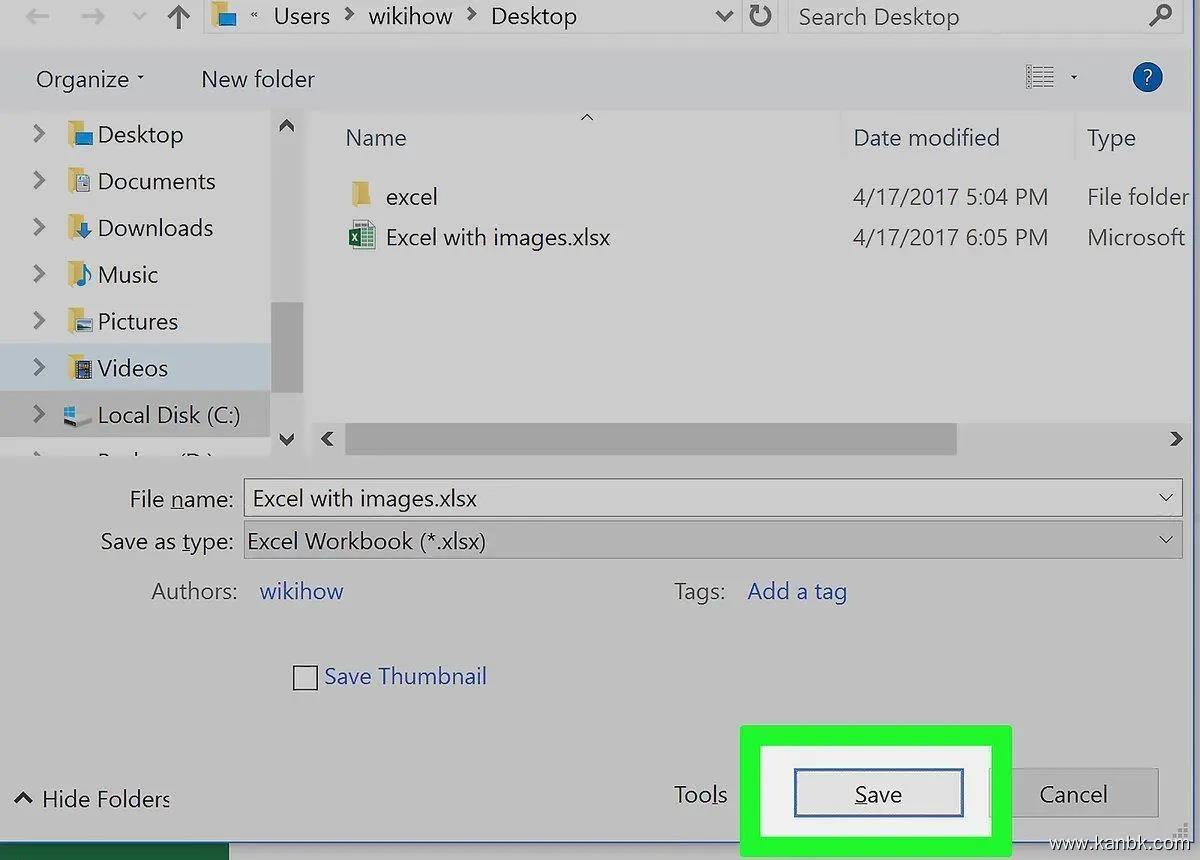The image size is (1200, 860).
Task: Expand the Local Disk (C:) tree node
Action: 39,415
